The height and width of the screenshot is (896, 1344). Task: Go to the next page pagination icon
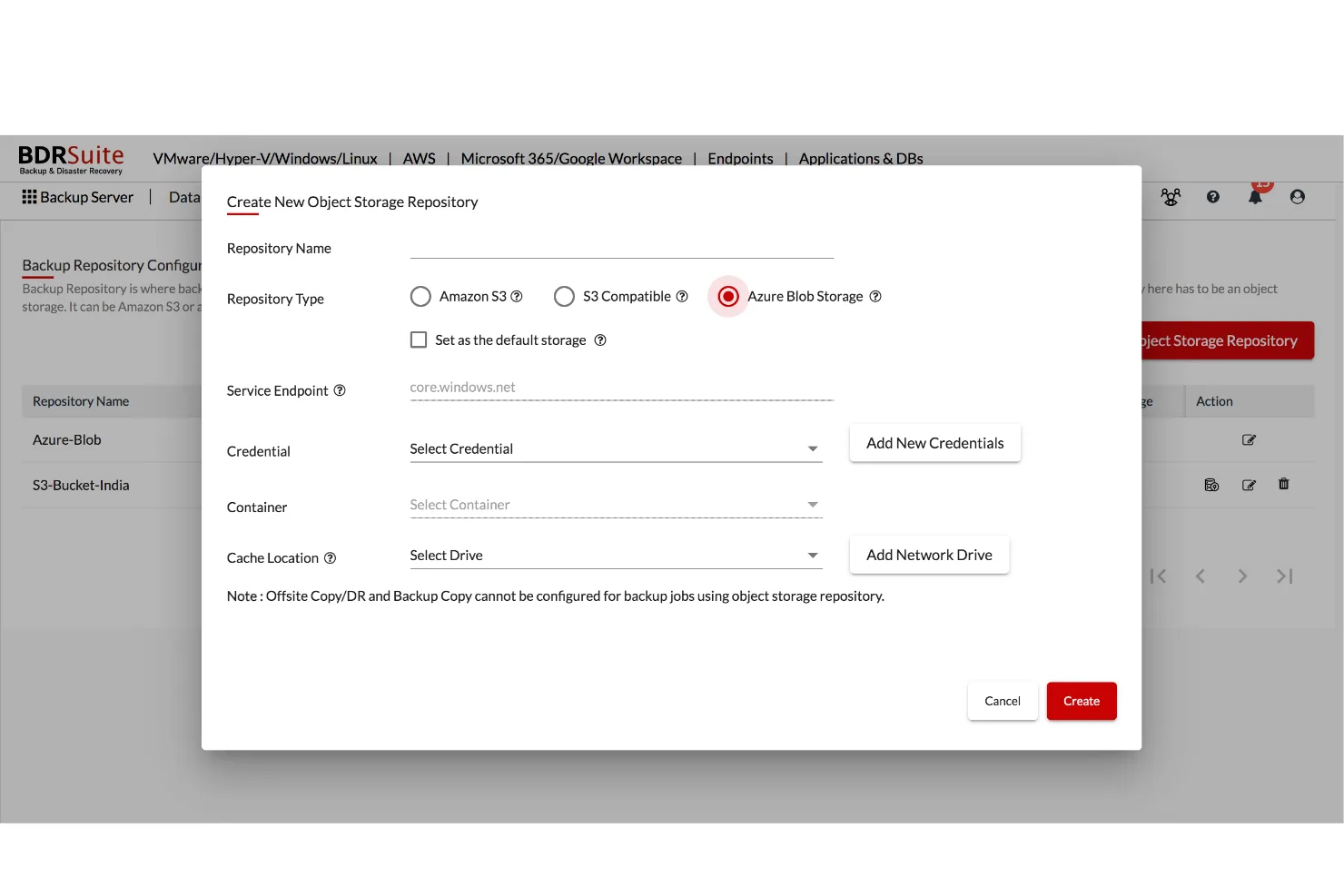(x=1242, y=576)
